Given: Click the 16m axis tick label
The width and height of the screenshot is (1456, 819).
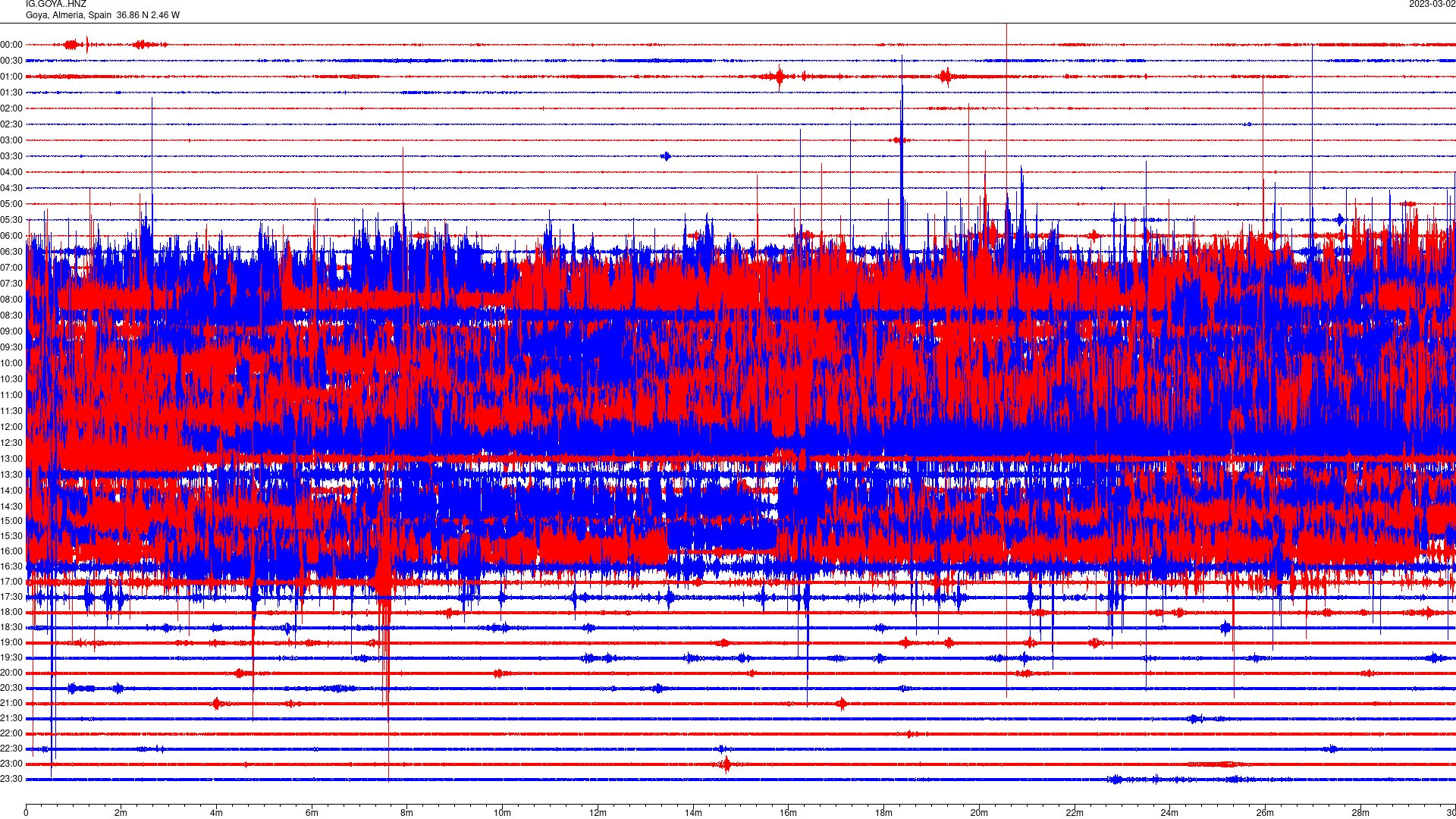Looking at the screenshot, I should tap(788, 813).
